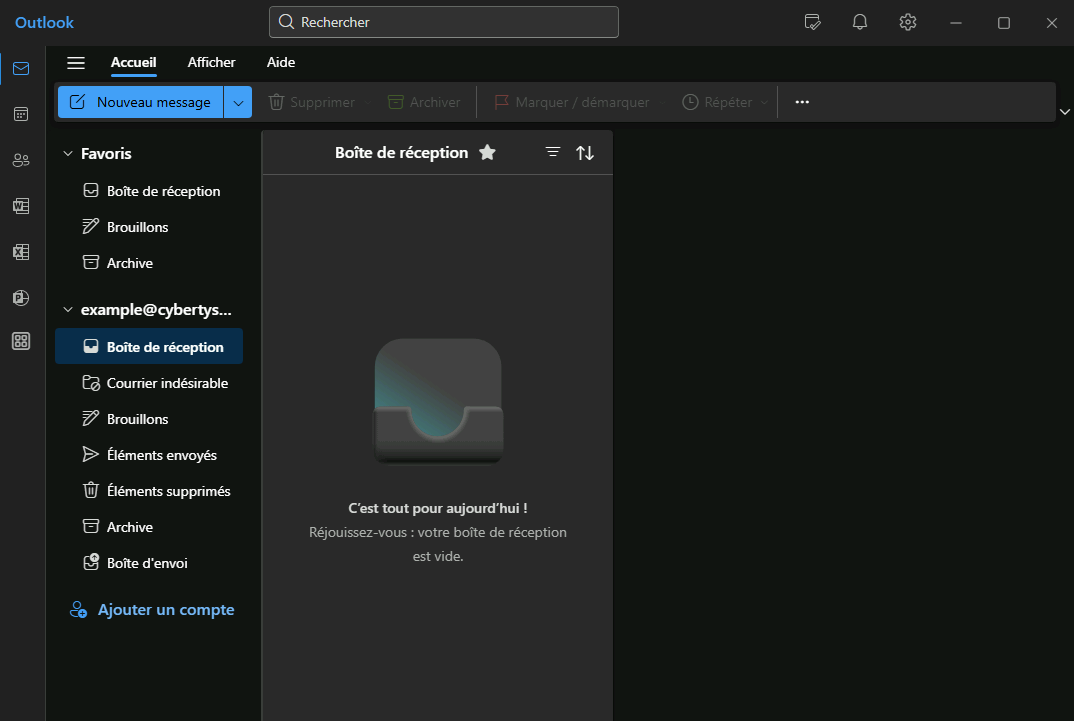Image resolution: width=1074 pixels, height=721 pixels.
Task: Launch Excel from the sidebar
Action: pos(21,252)
